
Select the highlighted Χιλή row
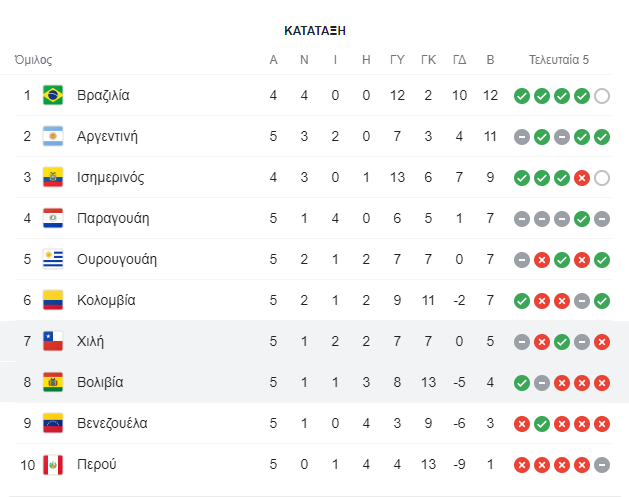pos(314,341)
